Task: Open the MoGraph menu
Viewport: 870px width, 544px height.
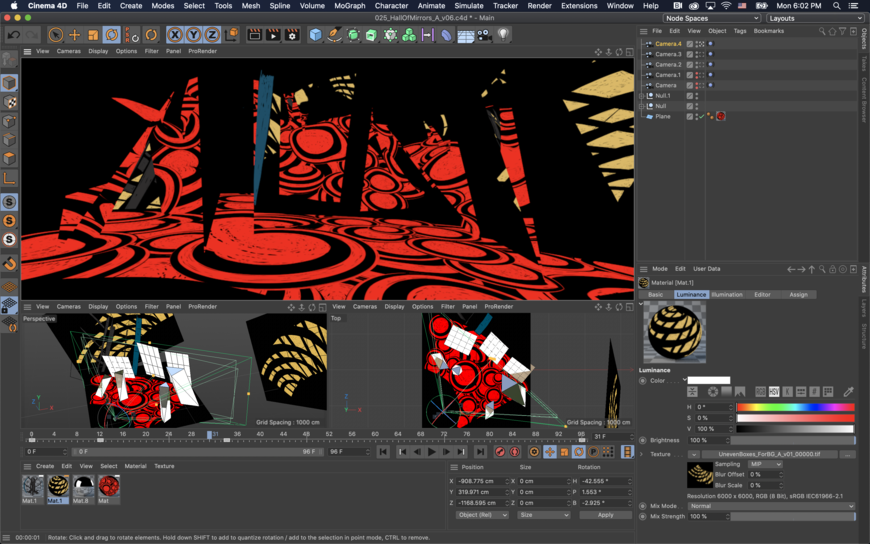Action: (x=349, y=6)
